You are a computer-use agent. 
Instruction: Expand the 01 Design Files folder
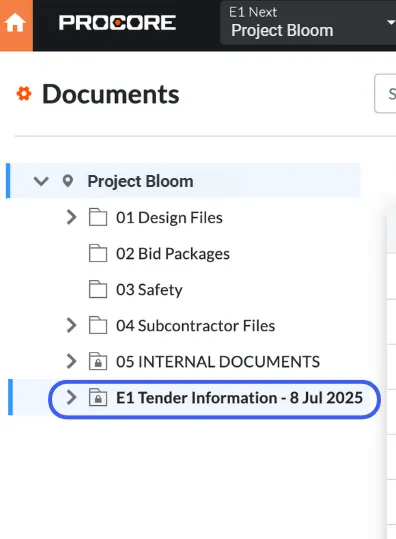(x=71, y=217)
